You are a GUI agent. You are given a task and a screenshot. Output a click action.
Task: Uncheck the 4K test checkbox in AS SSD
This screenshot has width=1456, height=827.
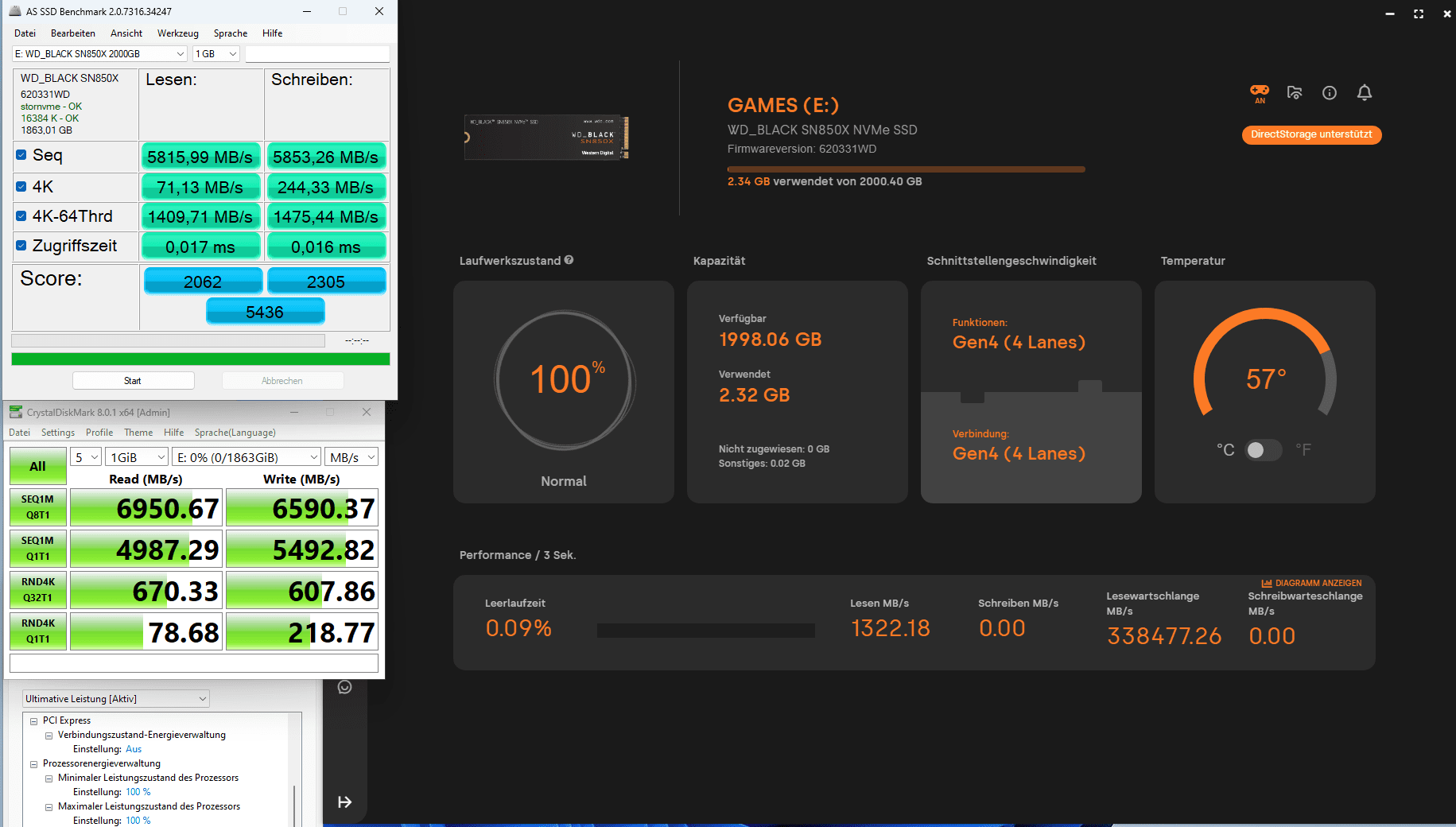coord(21,187)
